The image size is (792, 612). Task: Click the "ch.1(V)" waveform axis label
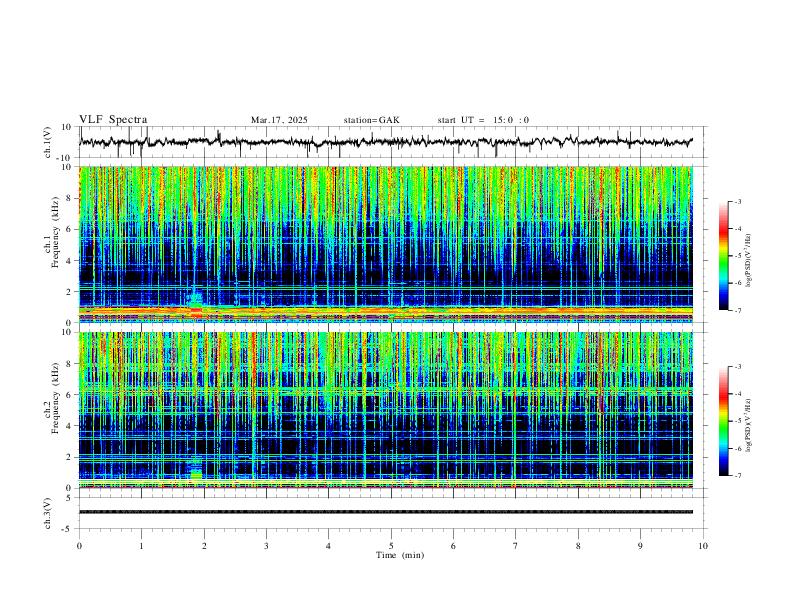point(48,142)
